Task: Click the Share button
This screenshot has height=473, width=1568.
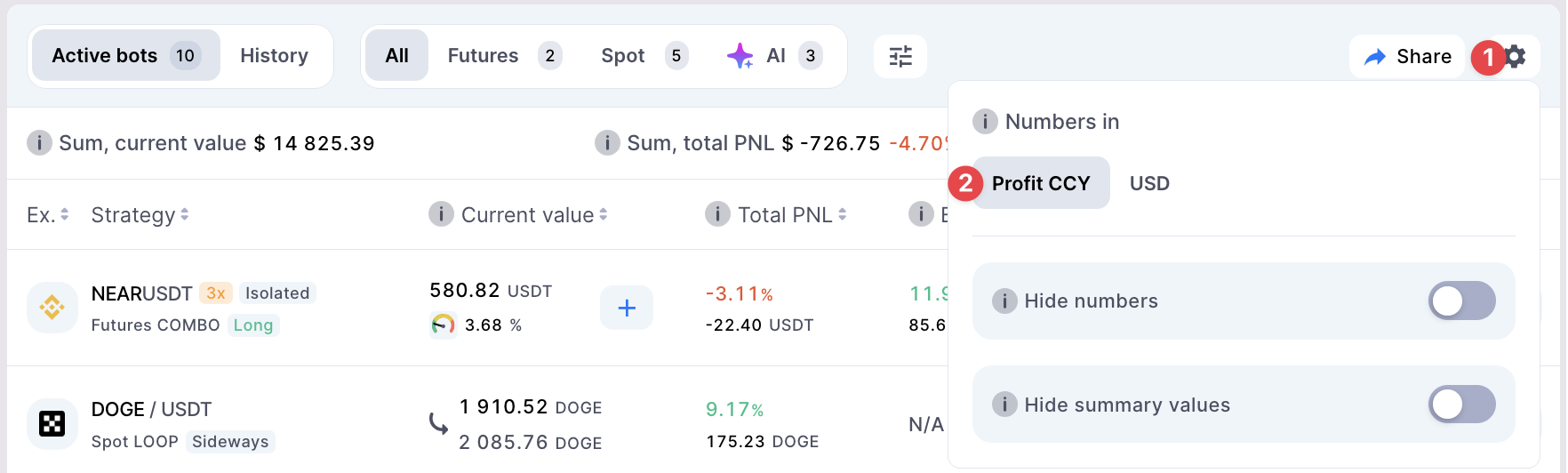Action: click(x=1407, y=57)
